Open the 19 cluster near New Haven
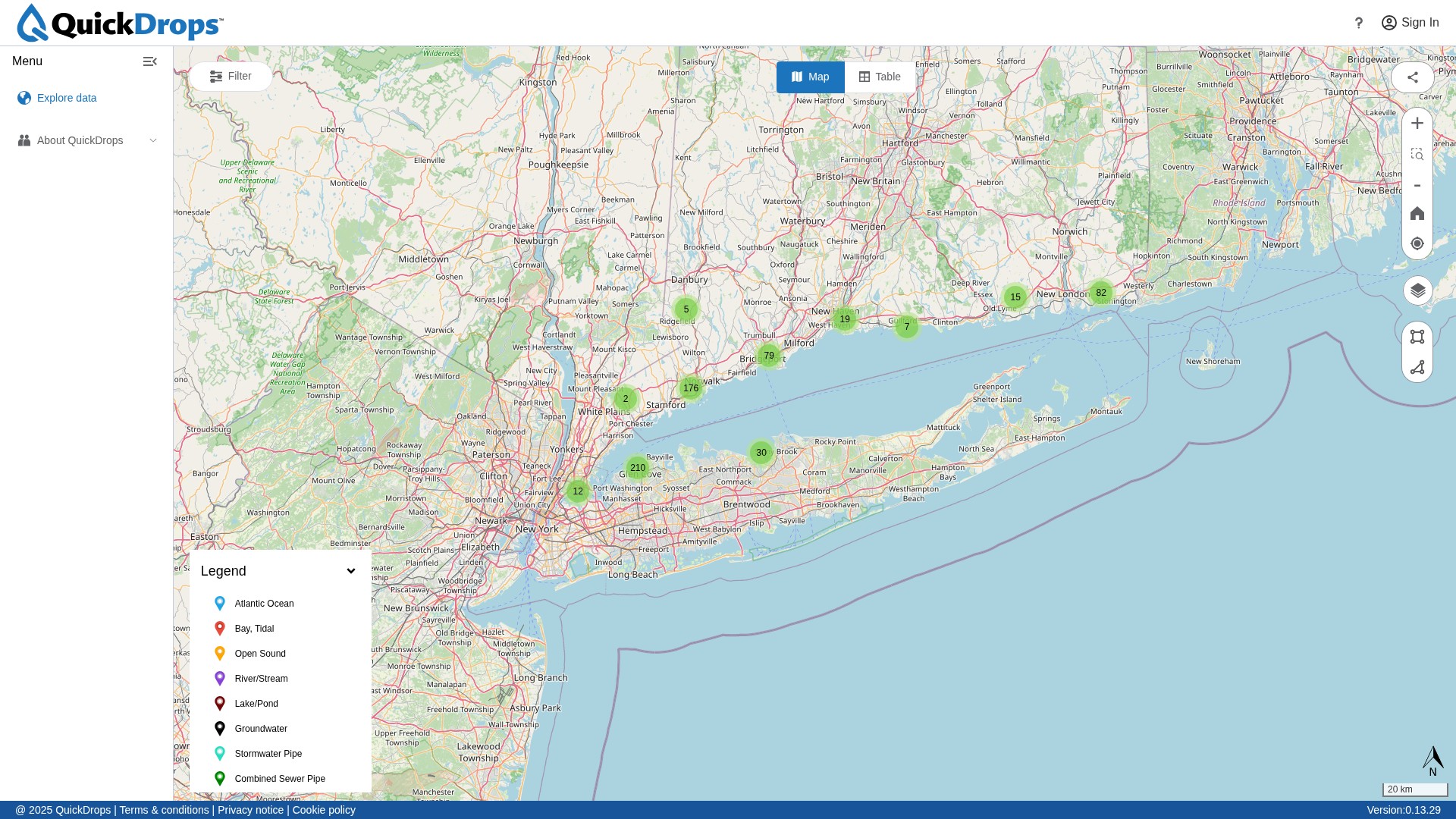This screenshot has width=1456, height=819. (845, 319)
